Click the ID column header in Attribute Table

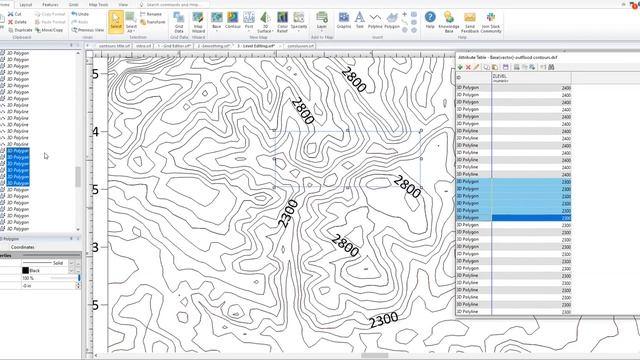tap(473, 78)
